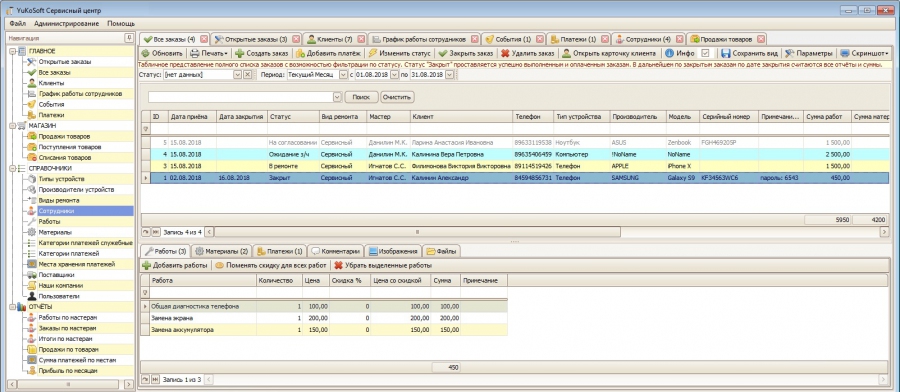The width and height of the screenshot is (900, 392).
Task: Close the Платежи (1) tab
Action: (606, 40)
